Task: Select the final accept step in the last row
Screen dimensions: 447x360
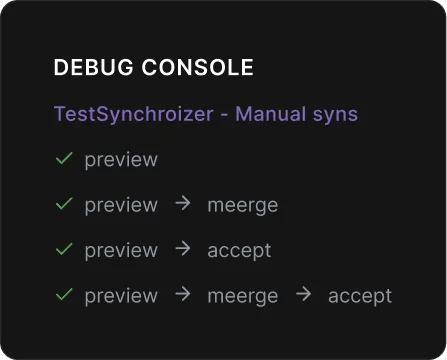Action: 360,296
